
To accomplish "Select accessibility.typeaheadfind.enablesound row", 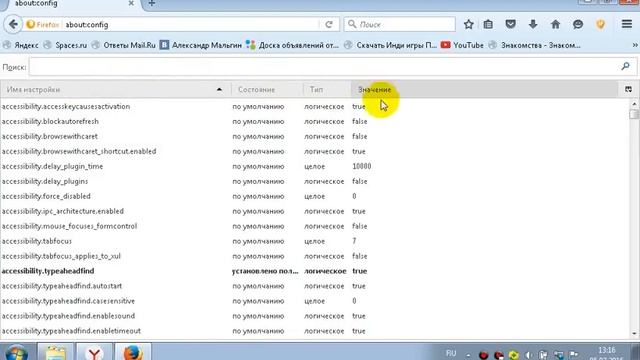I will (314, 316).
